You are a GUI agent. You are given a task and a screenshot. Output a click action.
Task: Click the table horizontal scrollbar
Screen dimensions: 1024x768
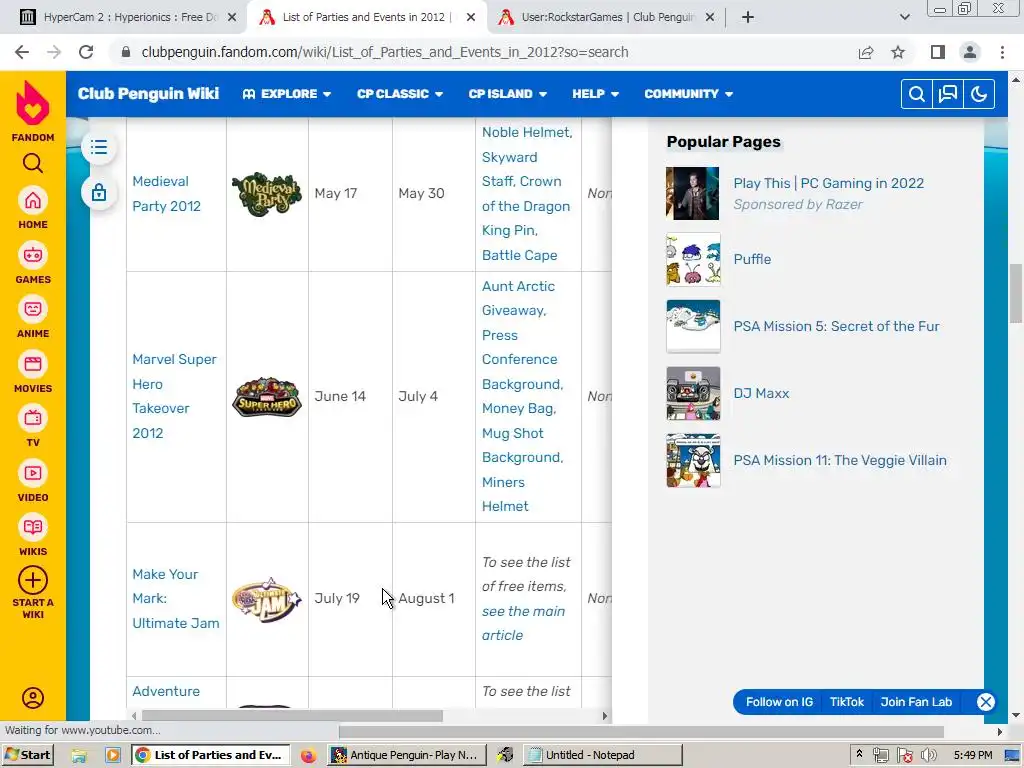pos(292,716)
